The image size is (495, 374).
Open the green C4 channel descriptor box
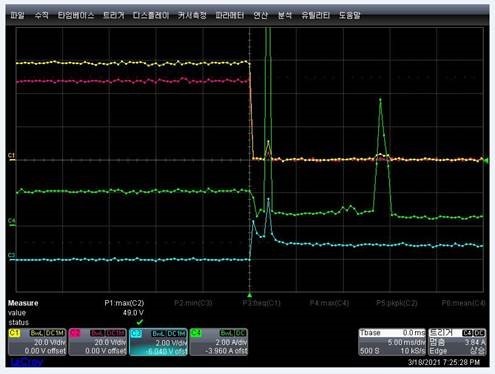click(219, 342)
